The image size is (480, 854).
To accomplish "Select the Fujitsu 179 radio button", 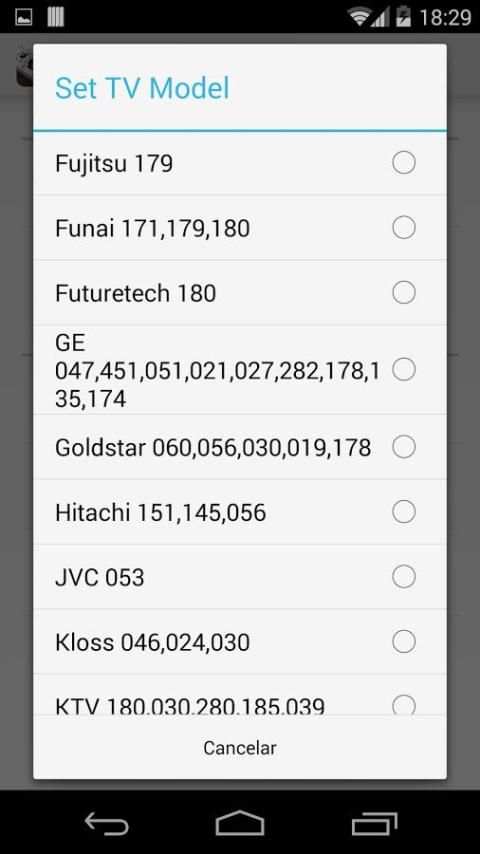I will click(404, 163).
